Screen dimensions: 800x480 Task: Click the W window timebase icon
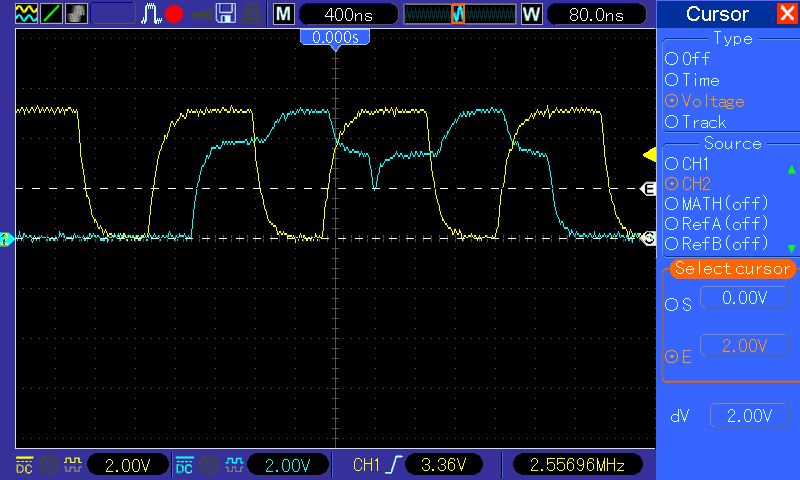click(x=531, y=14)
